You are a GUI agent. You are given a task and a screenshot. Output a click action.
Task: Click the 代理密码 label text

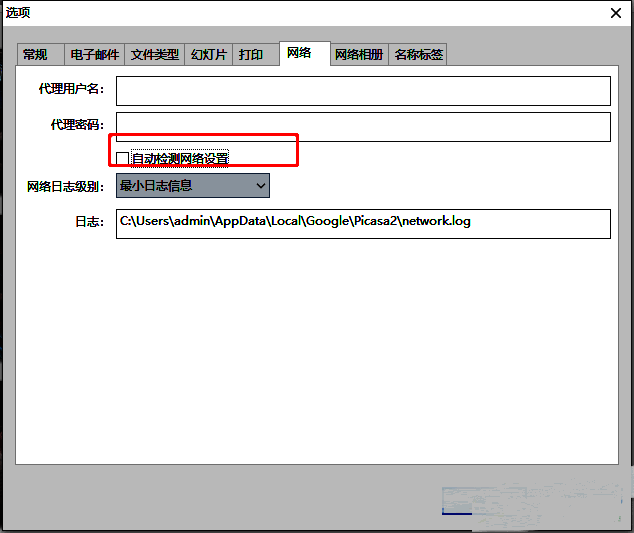[x=77, y=127]
